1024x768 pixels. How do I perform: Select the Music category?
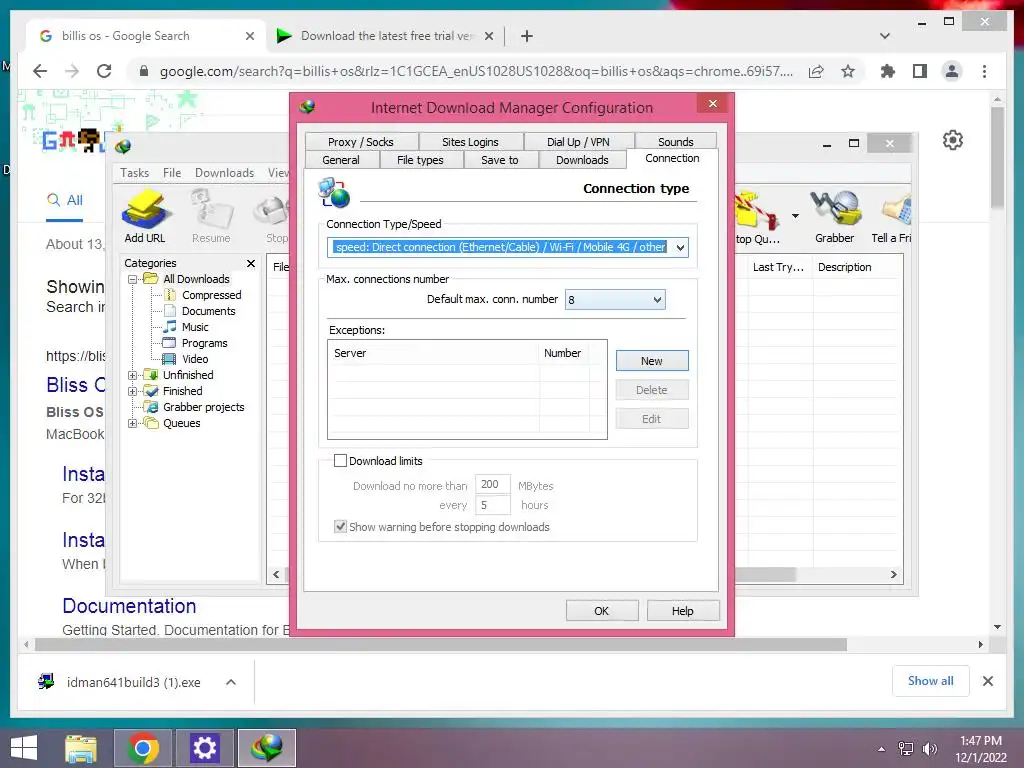(195, 327)
